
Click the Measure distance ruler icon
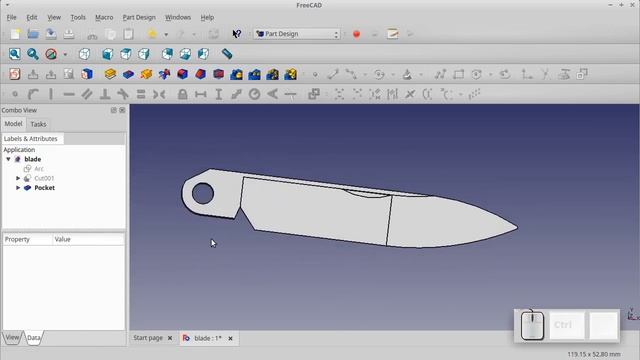(x=227, y=54)
